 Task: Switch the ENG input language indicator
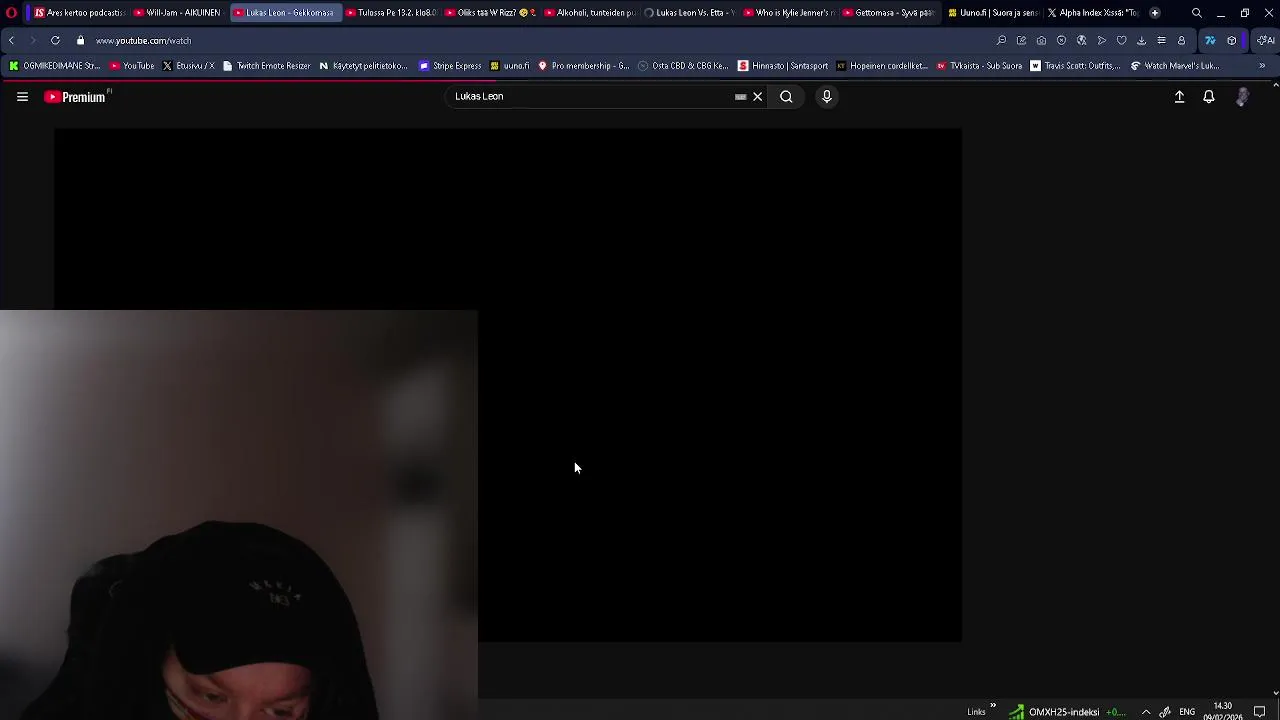pos(1187,712)
